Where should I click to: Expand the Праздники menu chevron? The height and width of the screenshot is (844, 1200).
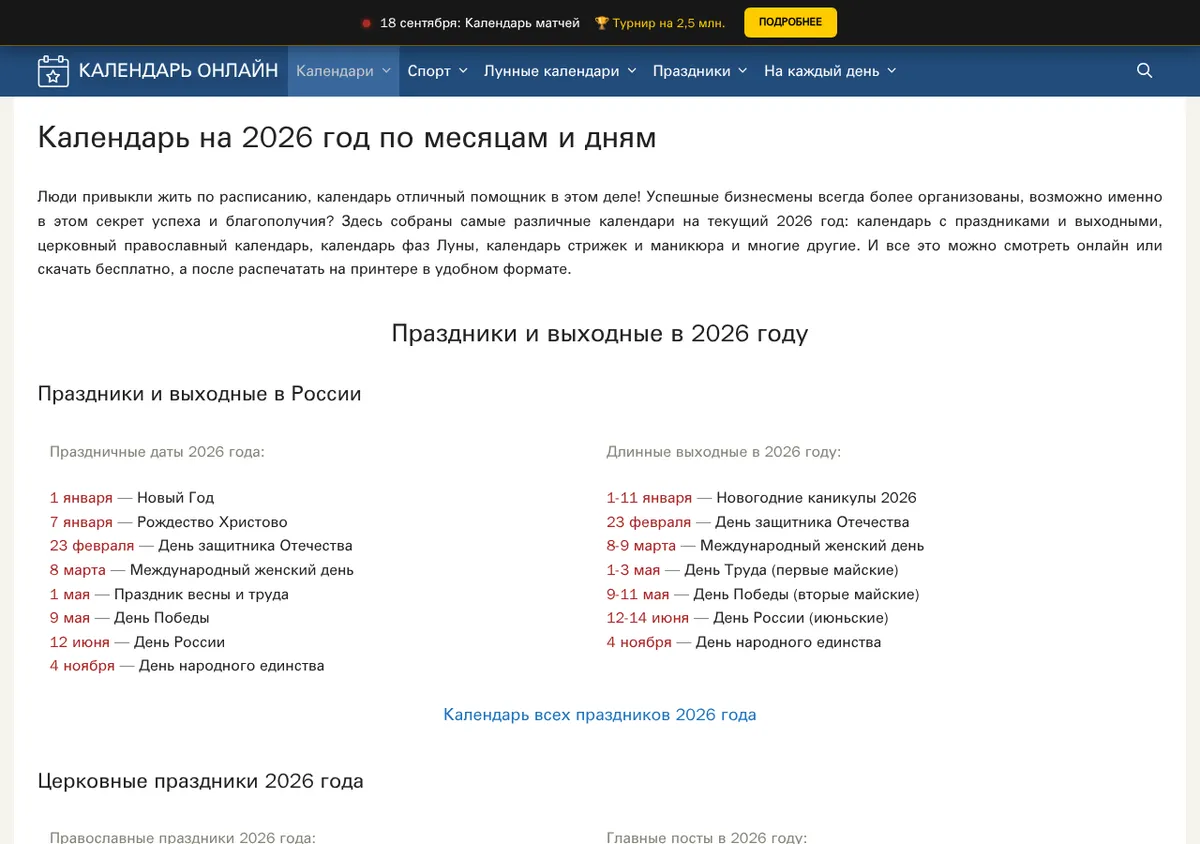(x=742, y=71)
